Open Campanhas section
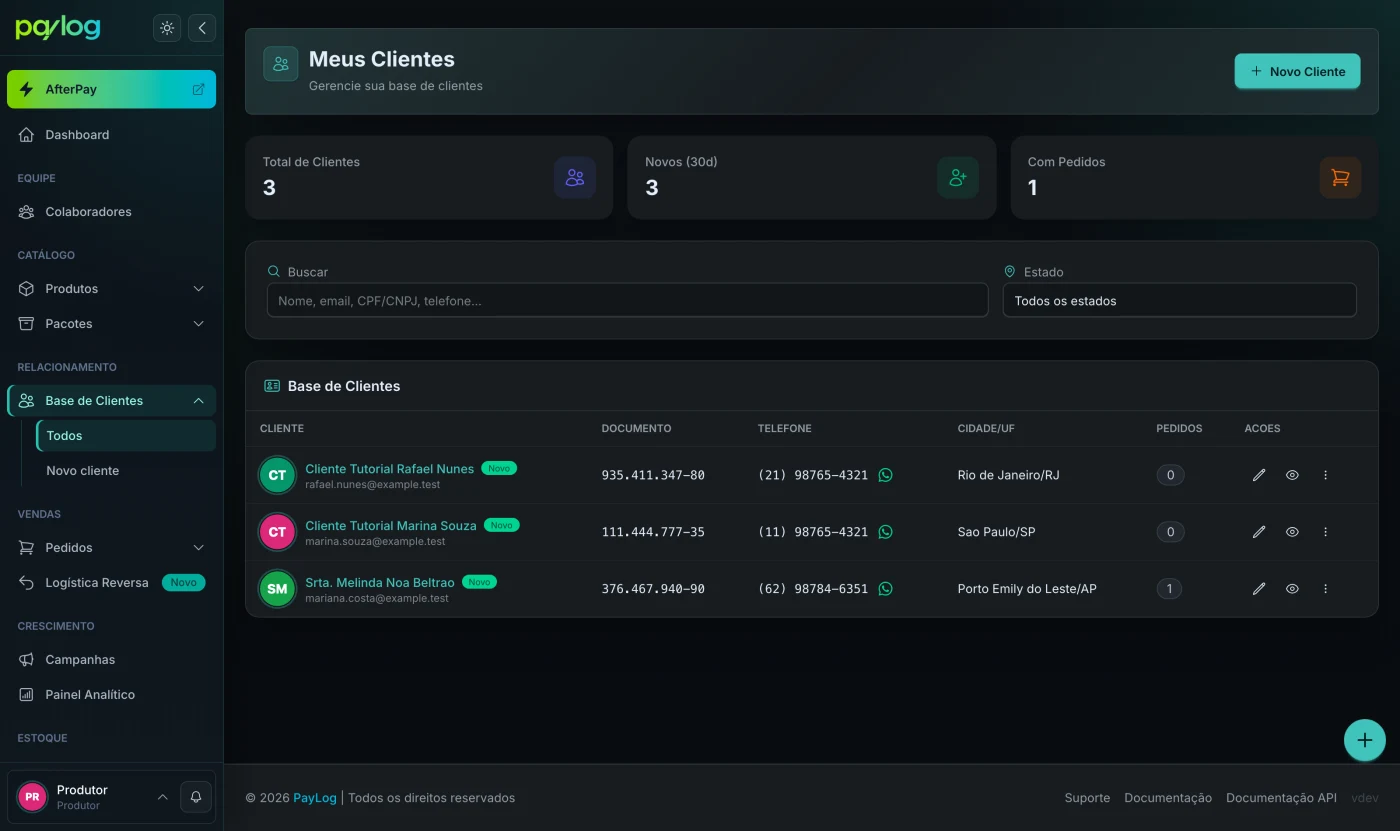The image size is (1400, 831). click(111, 660)
